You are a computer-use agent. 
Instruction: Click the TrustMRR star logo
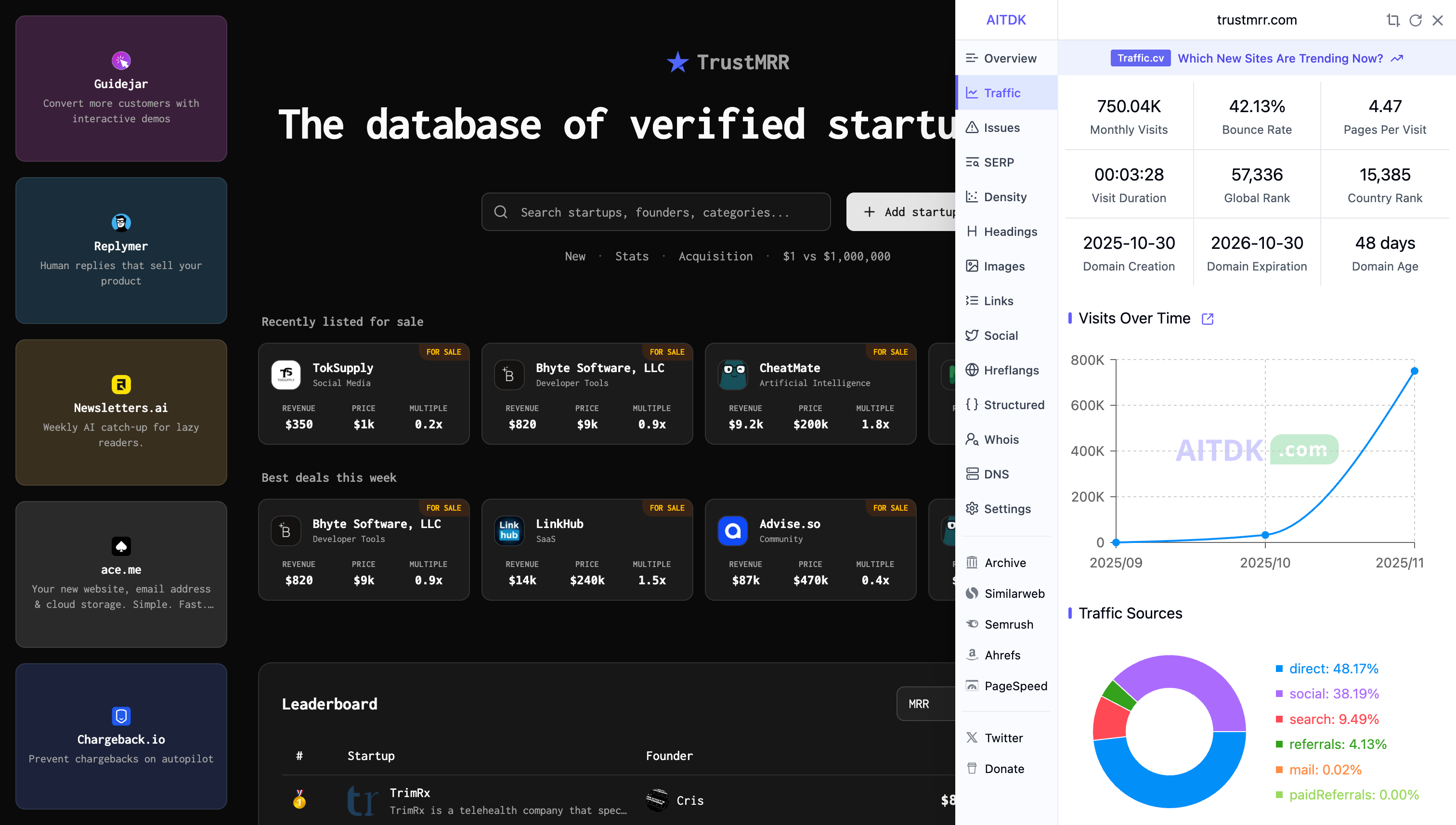pyautogui.click(x=677, y=62)
